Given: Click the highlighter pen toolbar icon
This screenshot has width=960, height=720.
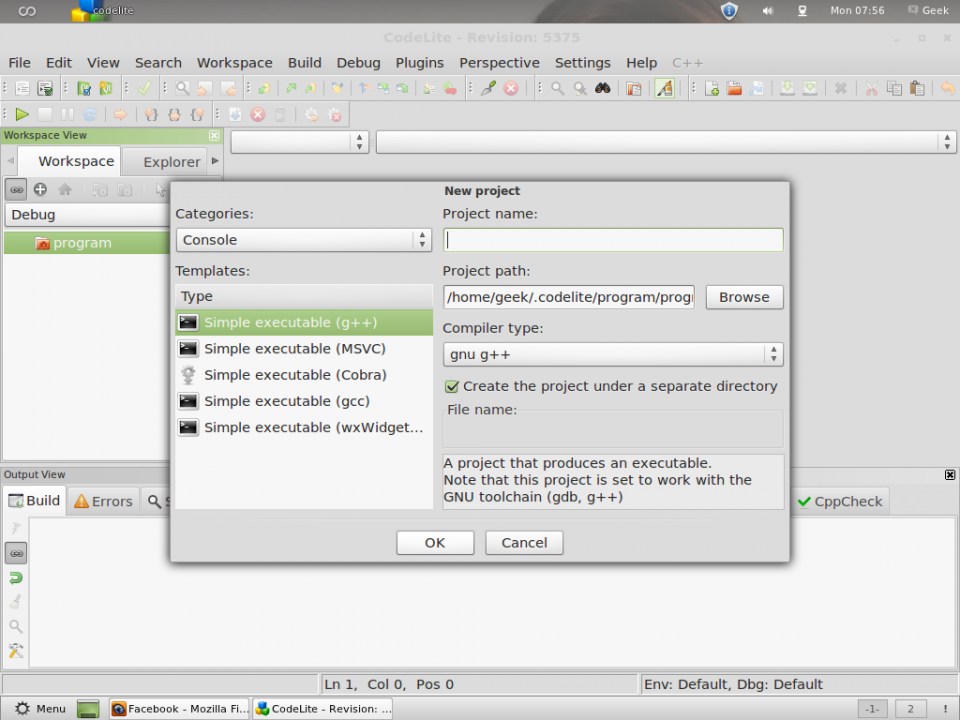Looking at the screenshot, I should pos(665,88).
